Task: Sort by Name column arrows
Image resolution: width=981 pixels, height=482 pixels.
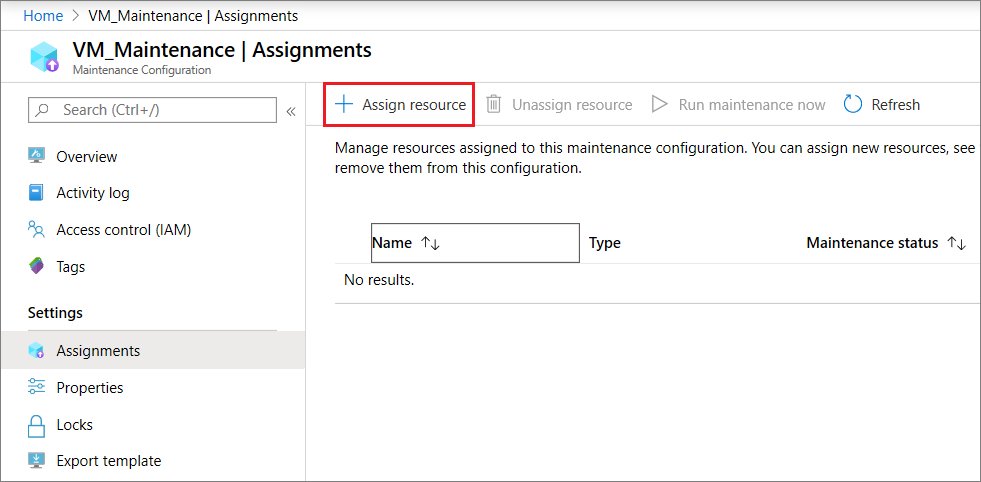Action: [431, 243]
